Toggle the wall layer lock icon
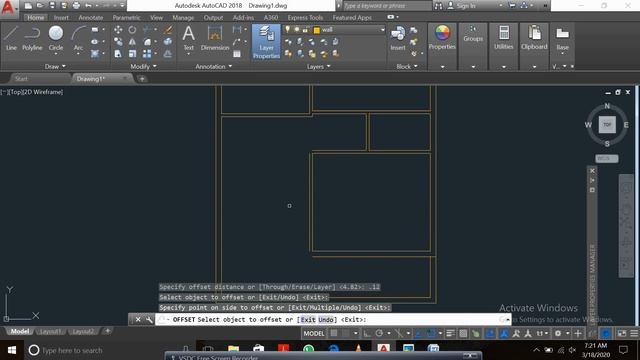The image size is (640, 360). tap(305, 29)
